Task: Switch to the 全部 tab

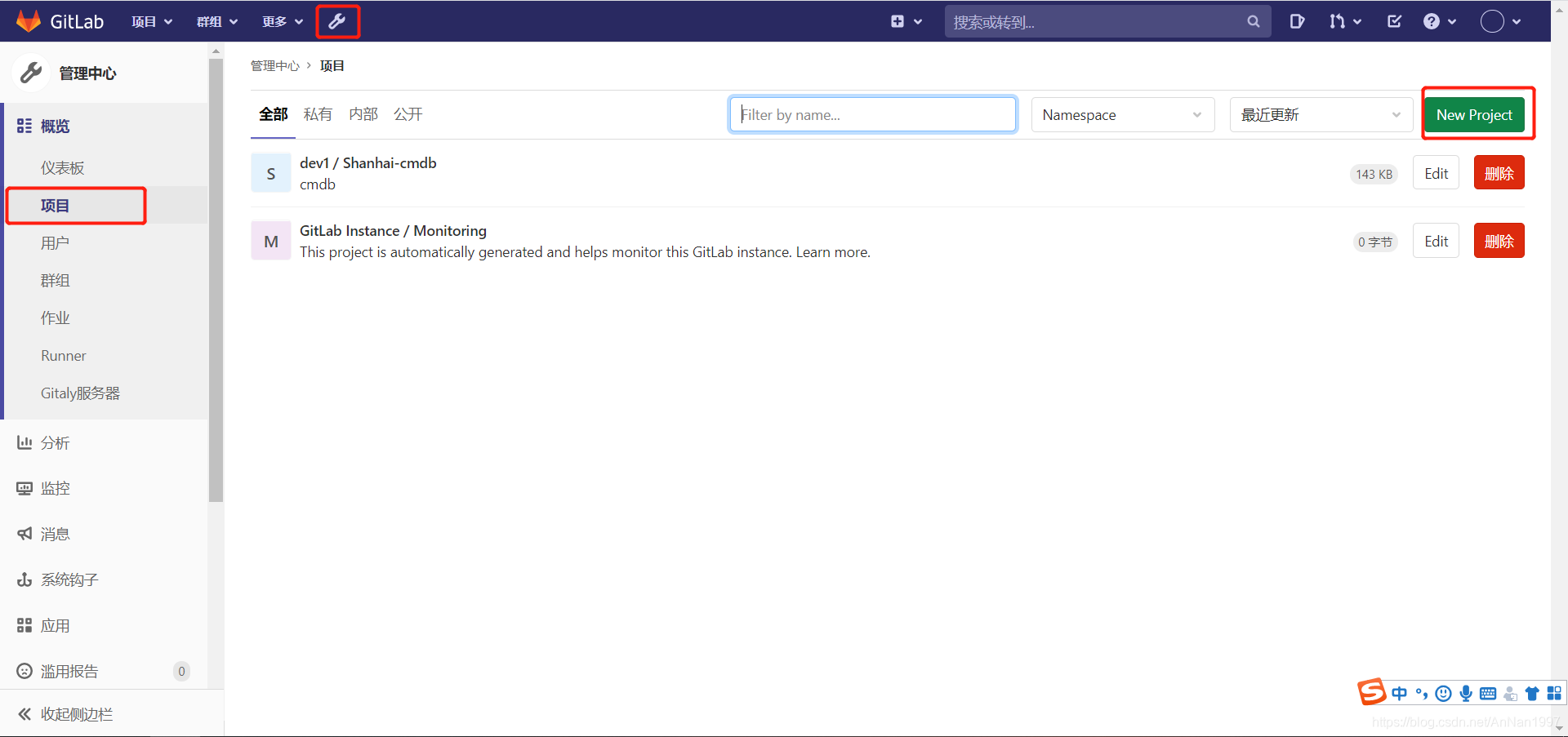Action: coord(274,114)
